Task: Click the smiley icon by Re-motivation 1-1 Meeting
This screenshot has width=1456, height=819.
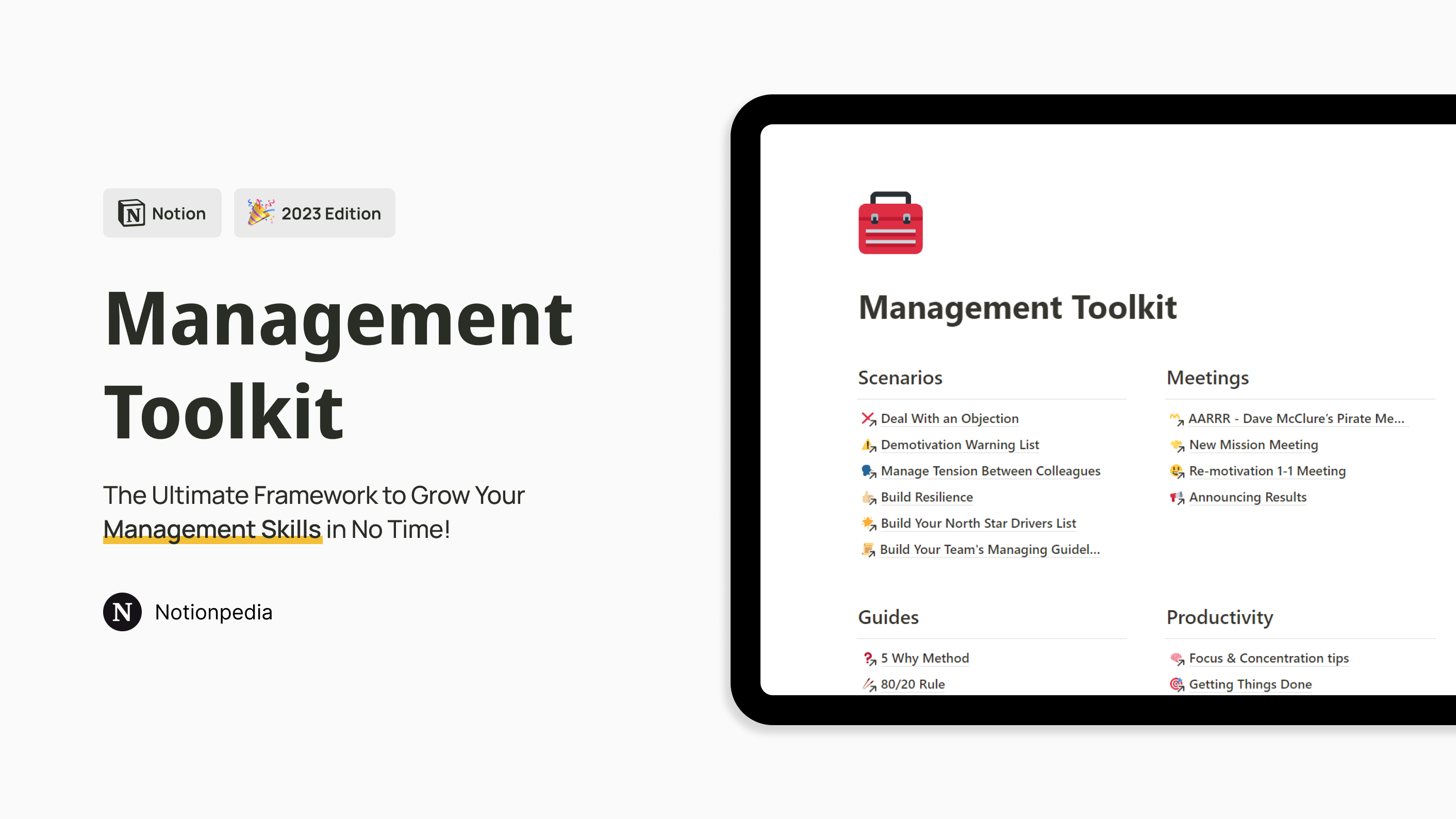Action: point(1176,471)
